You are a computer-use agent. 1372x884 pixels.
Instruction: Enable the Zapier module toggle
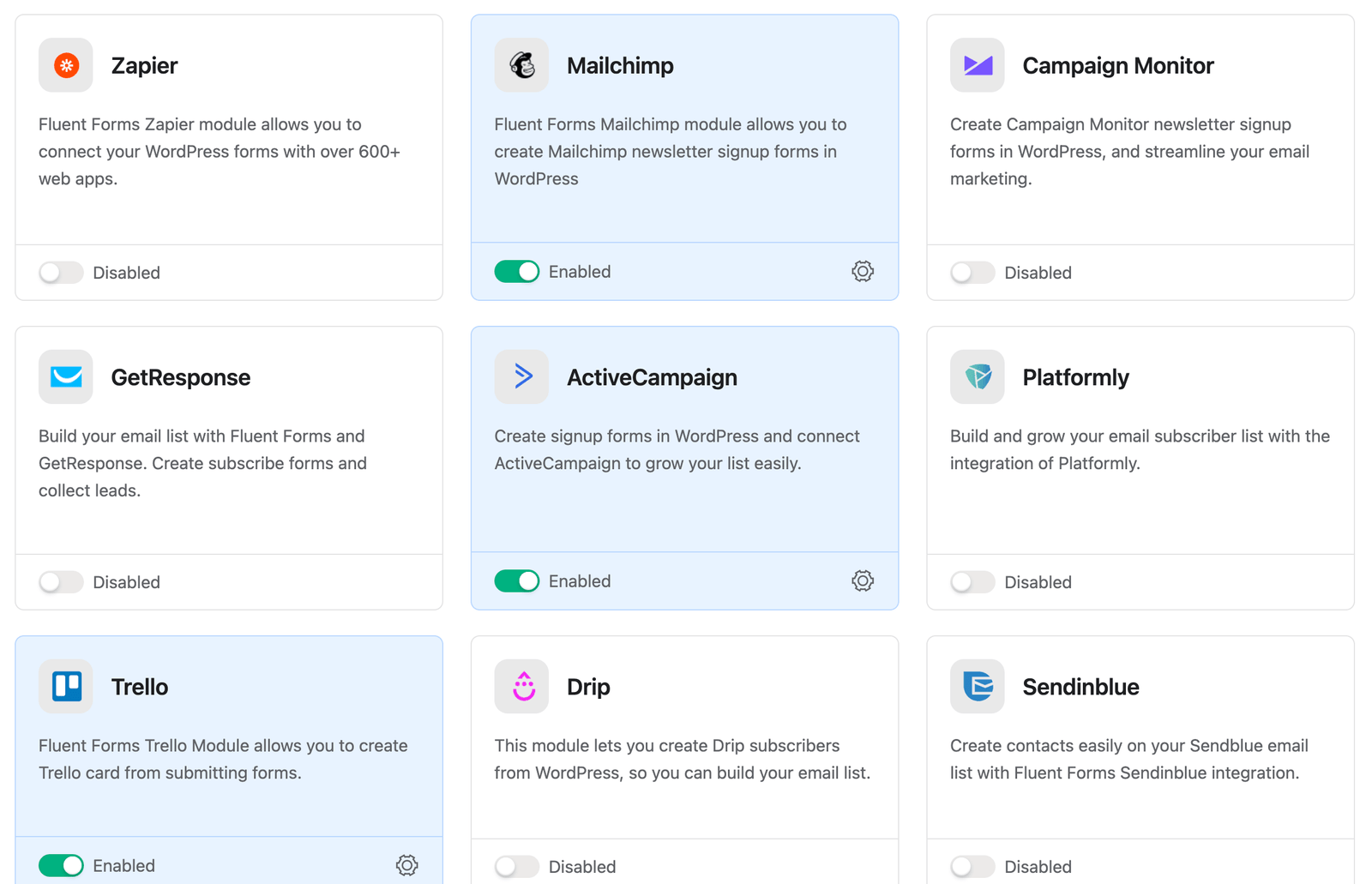click(61, 273)
